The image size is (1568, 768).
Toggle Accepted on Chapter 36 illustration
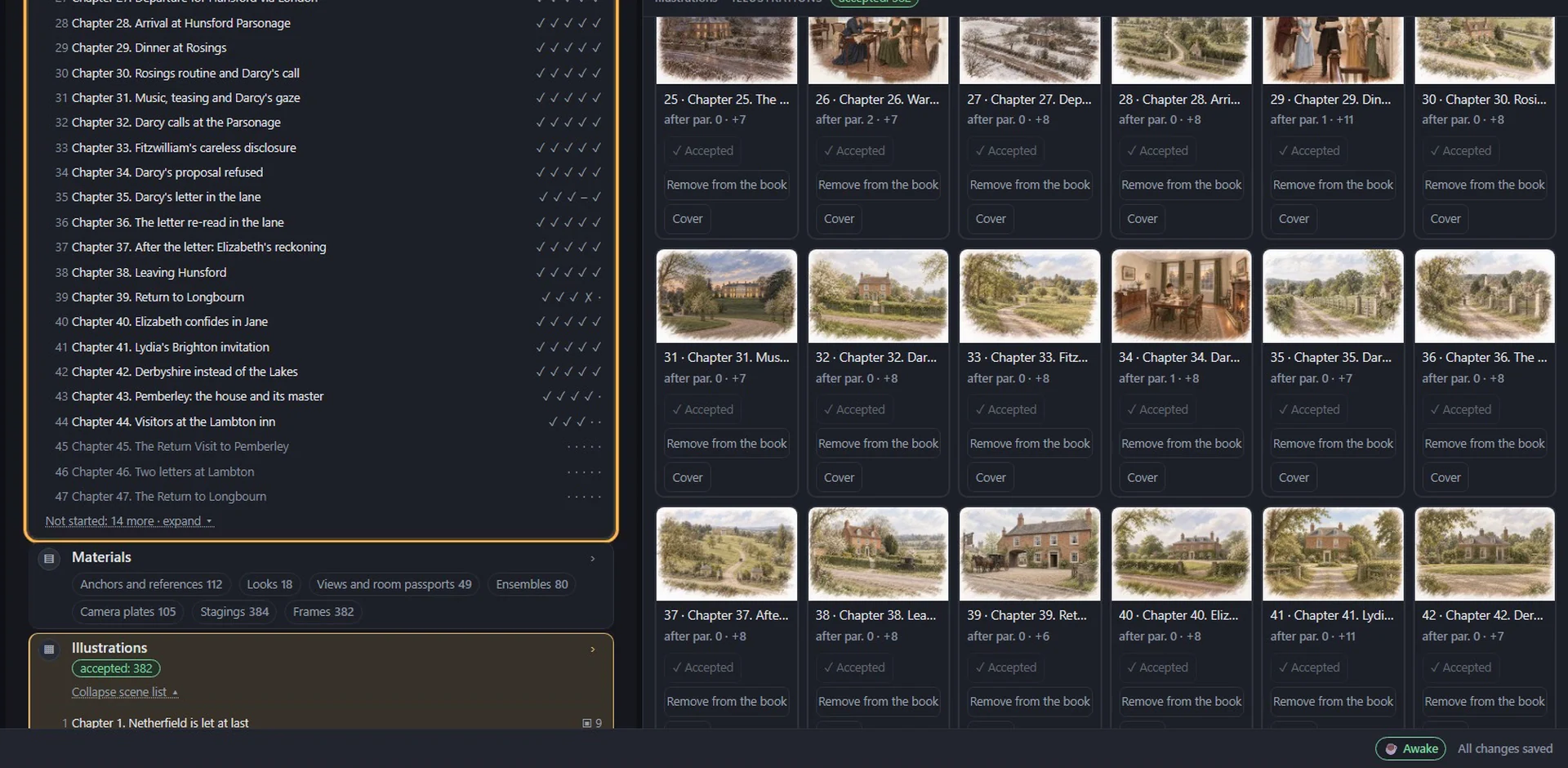click(x=1461, y=409)
